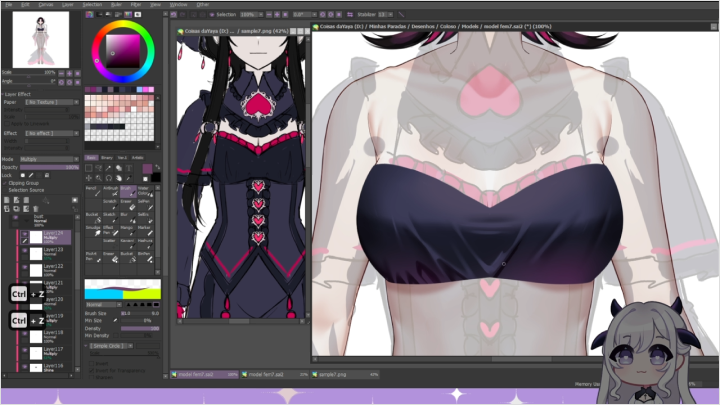The width and height of the screenshot is (720, 405).
Task: Open the brush Normal mode dropdown
Action: [x=103, y=304]
